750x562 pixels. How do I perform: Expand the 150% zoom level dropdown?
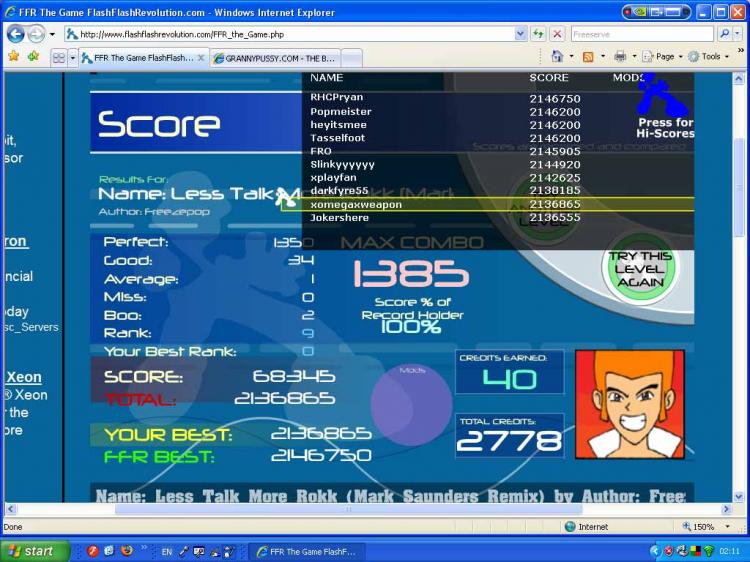[728, 527]
